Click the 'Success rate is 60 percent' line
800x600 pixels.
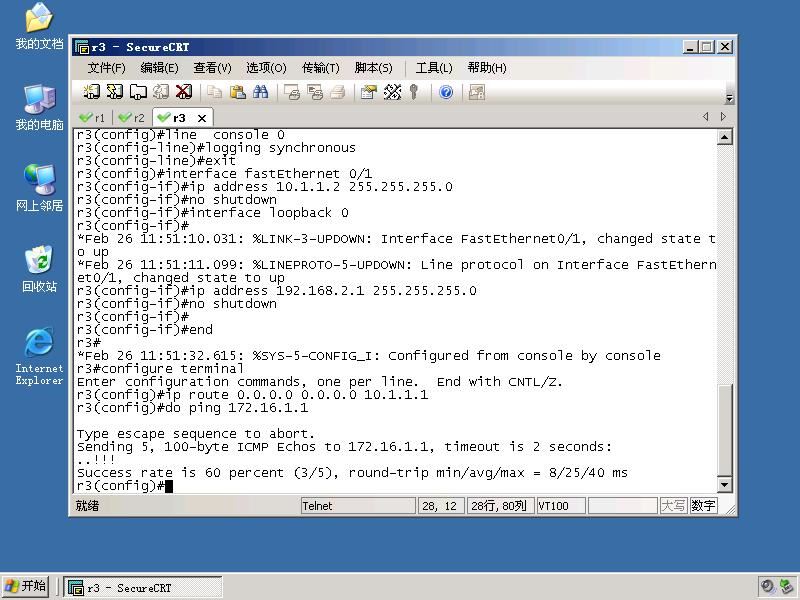point(352,473)
